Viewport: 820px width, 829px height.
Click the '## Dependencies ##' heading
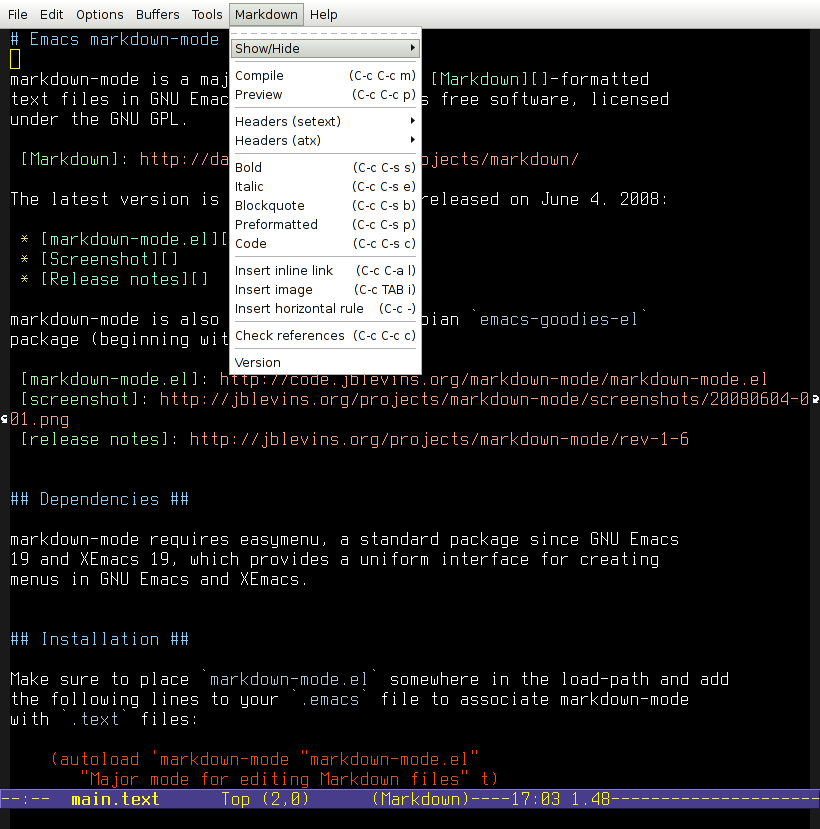pyautogui.click(x=99, y=500)
